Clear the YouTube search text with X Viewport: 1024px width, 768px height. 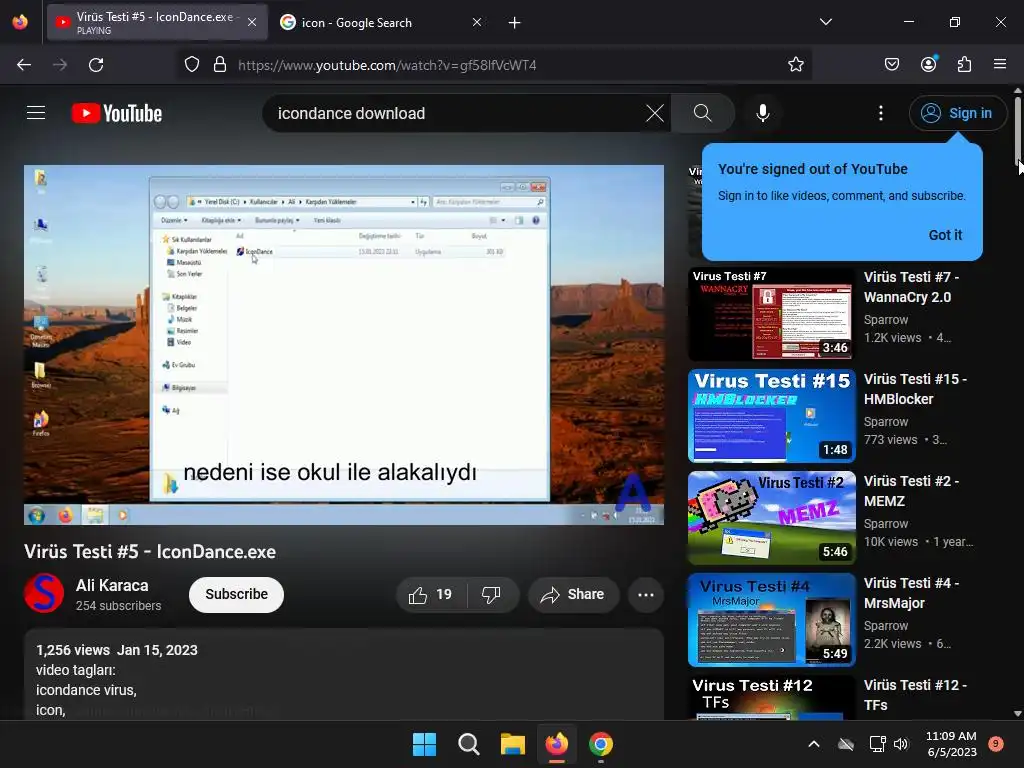coord(654,113)
